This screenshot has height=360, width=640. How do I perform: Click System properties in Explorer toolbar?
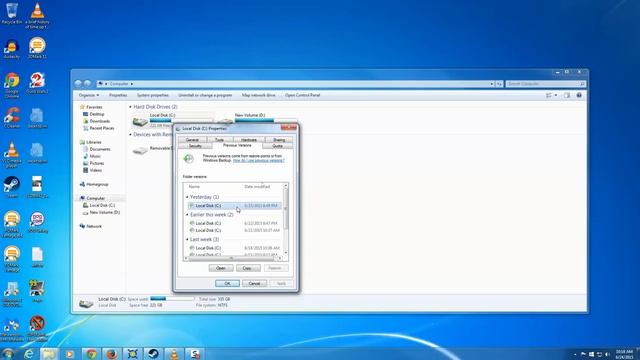[x=153, y=95]
